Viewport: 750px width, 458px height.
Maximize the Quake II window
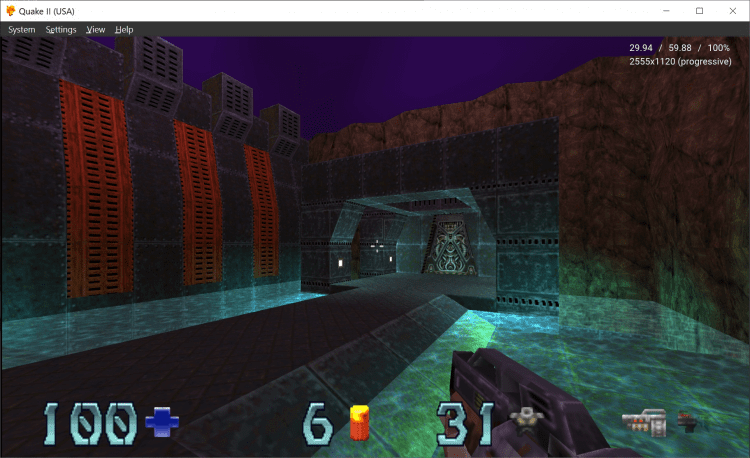click(699, 11)
